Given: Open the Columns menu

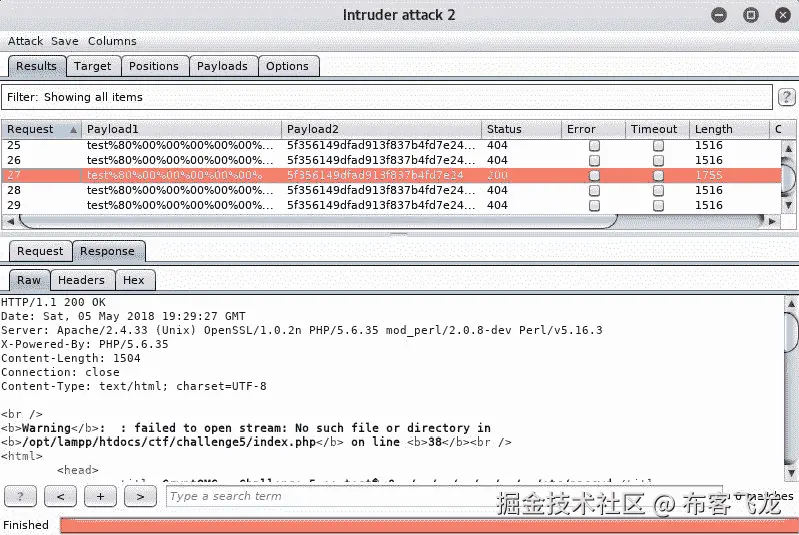Looking at the screenshot, I should pos(112,41).
